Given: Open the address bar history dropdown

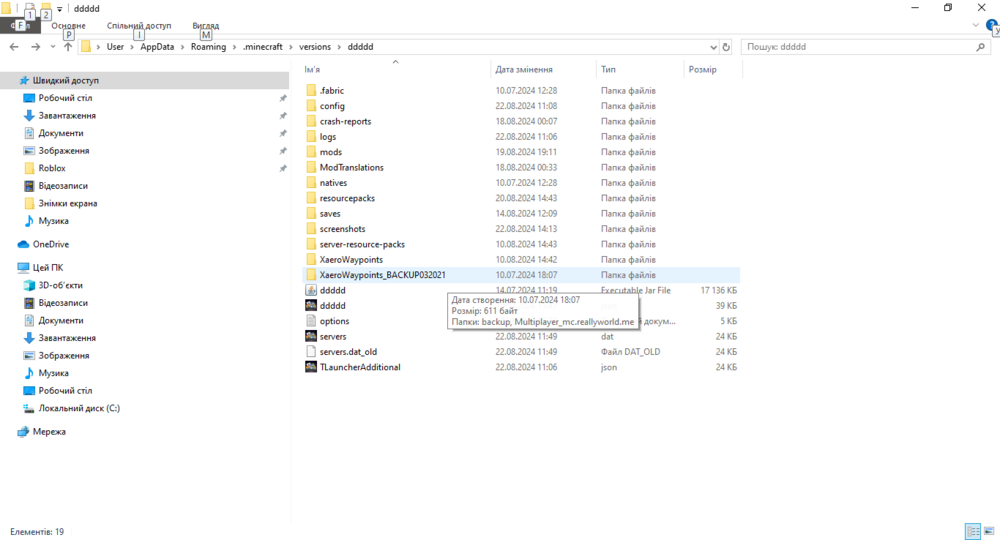Looking at the screenshot, I should (x=713, y=47).
